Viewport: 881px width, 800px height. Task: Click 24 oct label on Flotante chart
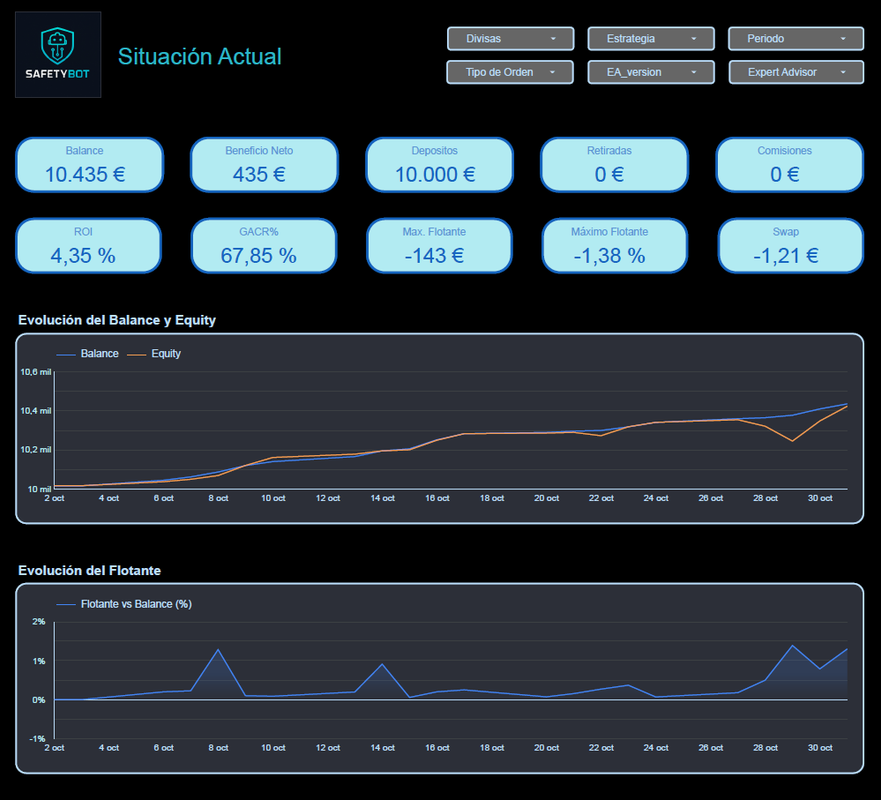pos(656,748)
